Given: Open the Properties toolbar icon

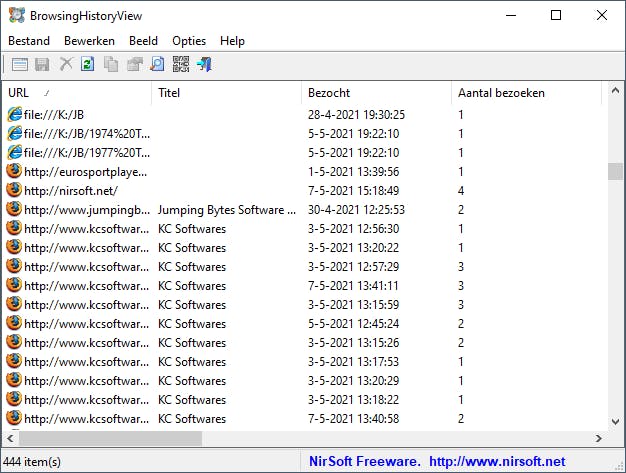Looking at the screenshot, I should tap(134, 65).
